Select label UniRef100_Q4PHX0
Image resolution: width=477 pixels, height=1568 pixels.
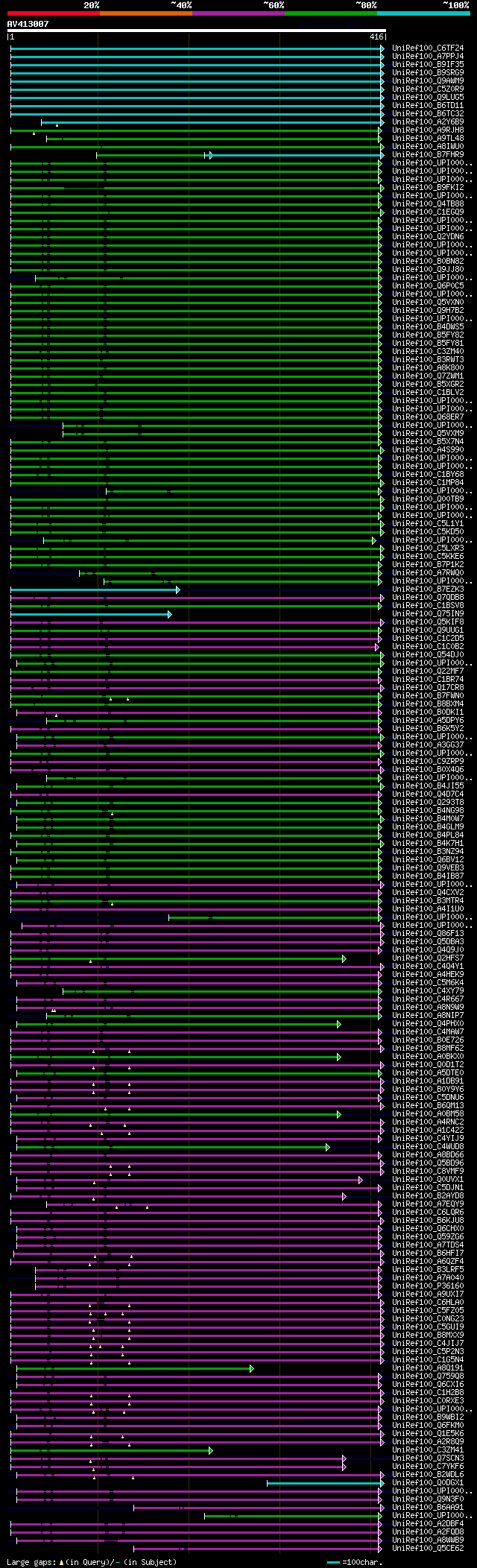coord(428,1024)
